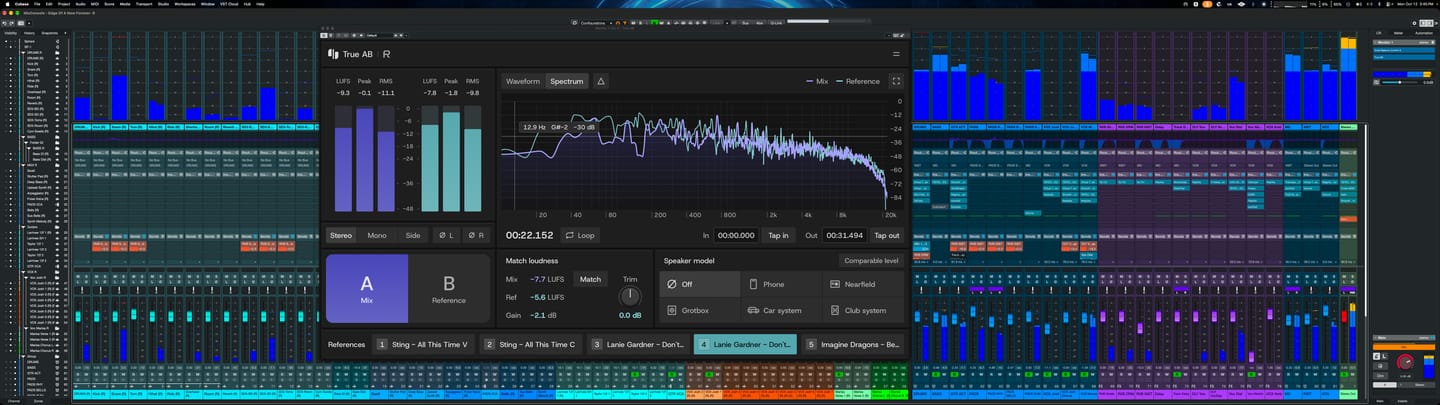This screenshot has height=405, width=1440.
Task: Switch to the Spectrum tab
Action: 566,81
